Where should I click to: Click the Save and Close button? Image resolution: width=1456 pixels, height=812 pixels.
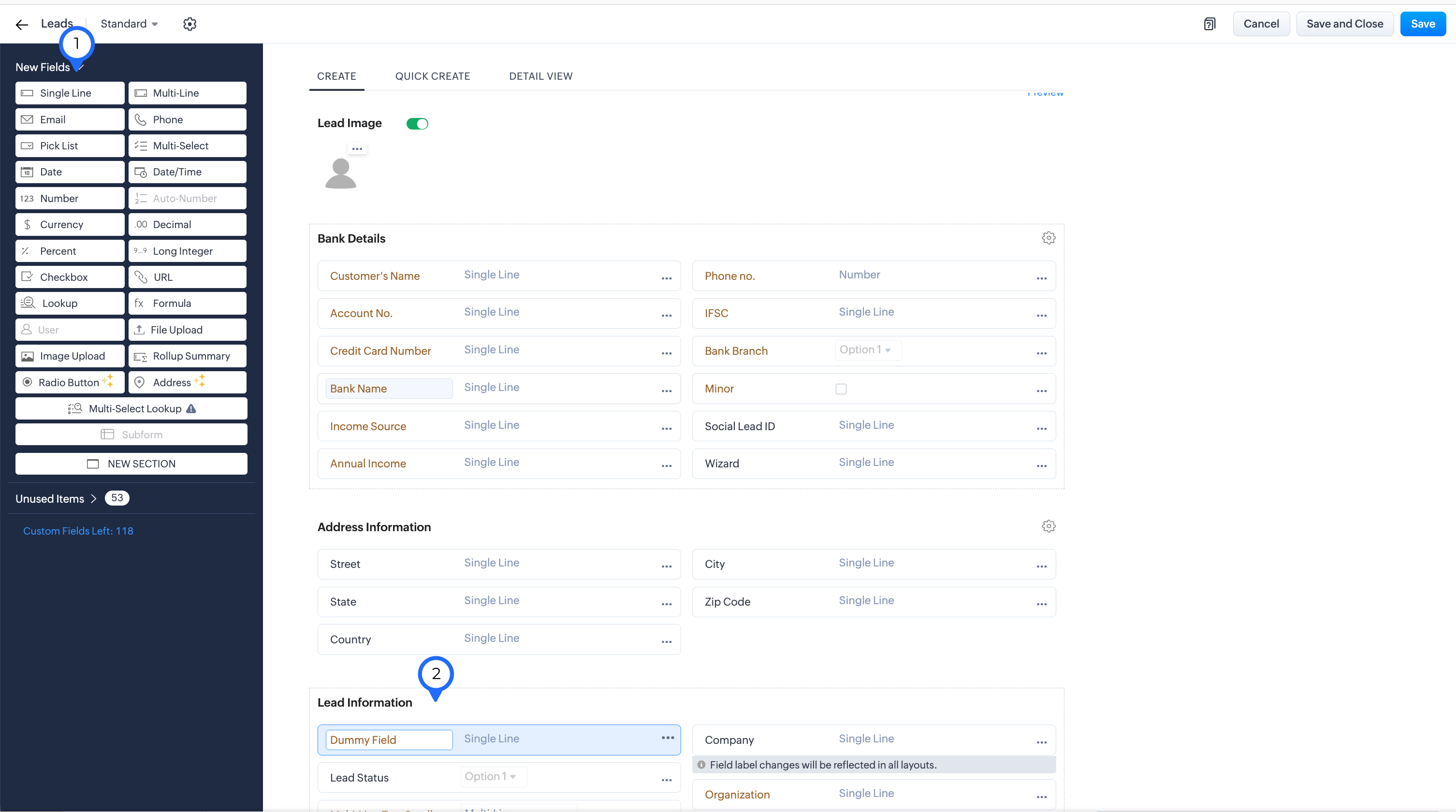[1344, 24]
